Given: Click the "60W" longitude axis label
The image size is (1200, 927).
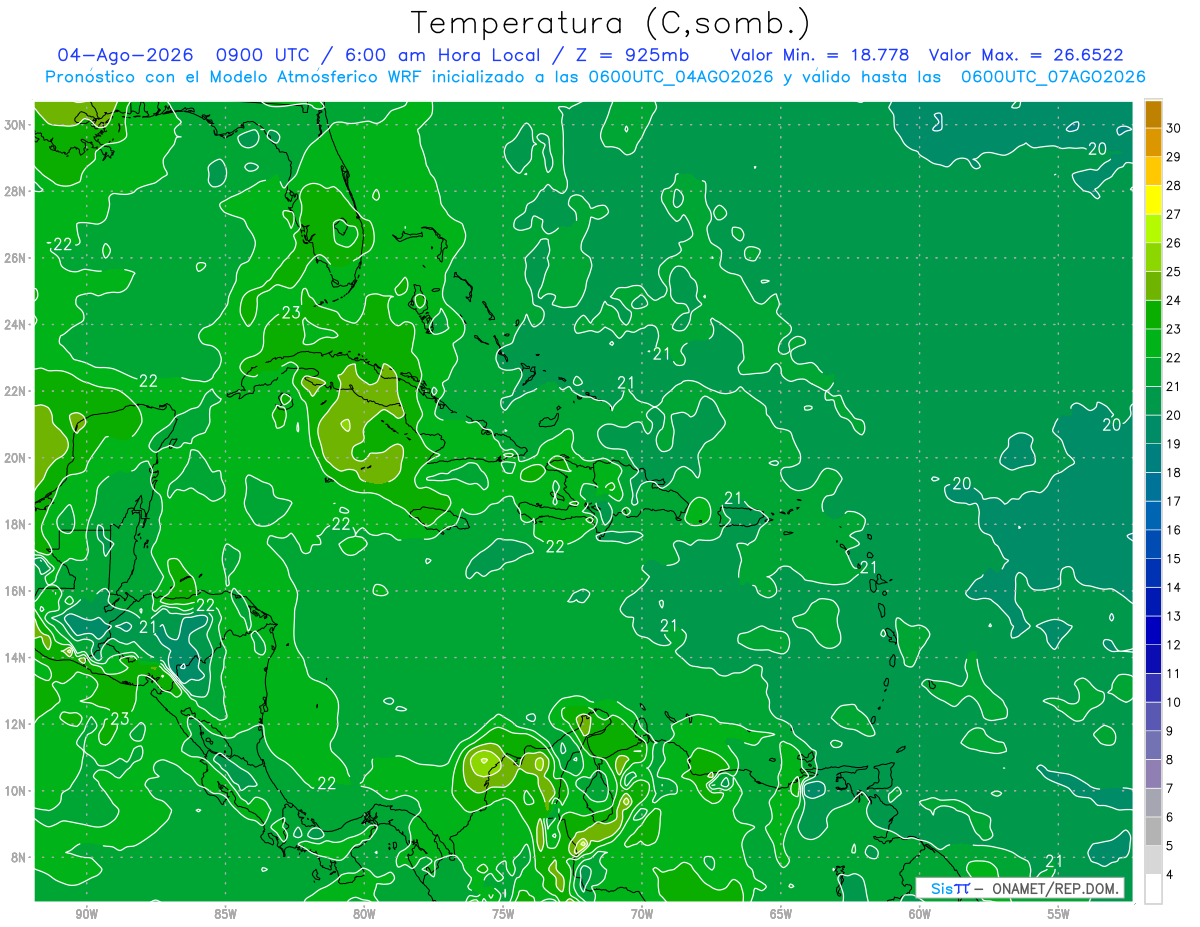Looking at the screenshot, I should (920, 914).
